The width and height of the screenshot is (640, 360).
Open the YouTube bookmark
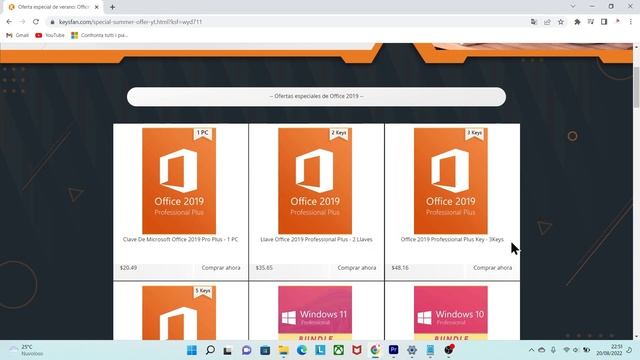[x=50, y=36]
